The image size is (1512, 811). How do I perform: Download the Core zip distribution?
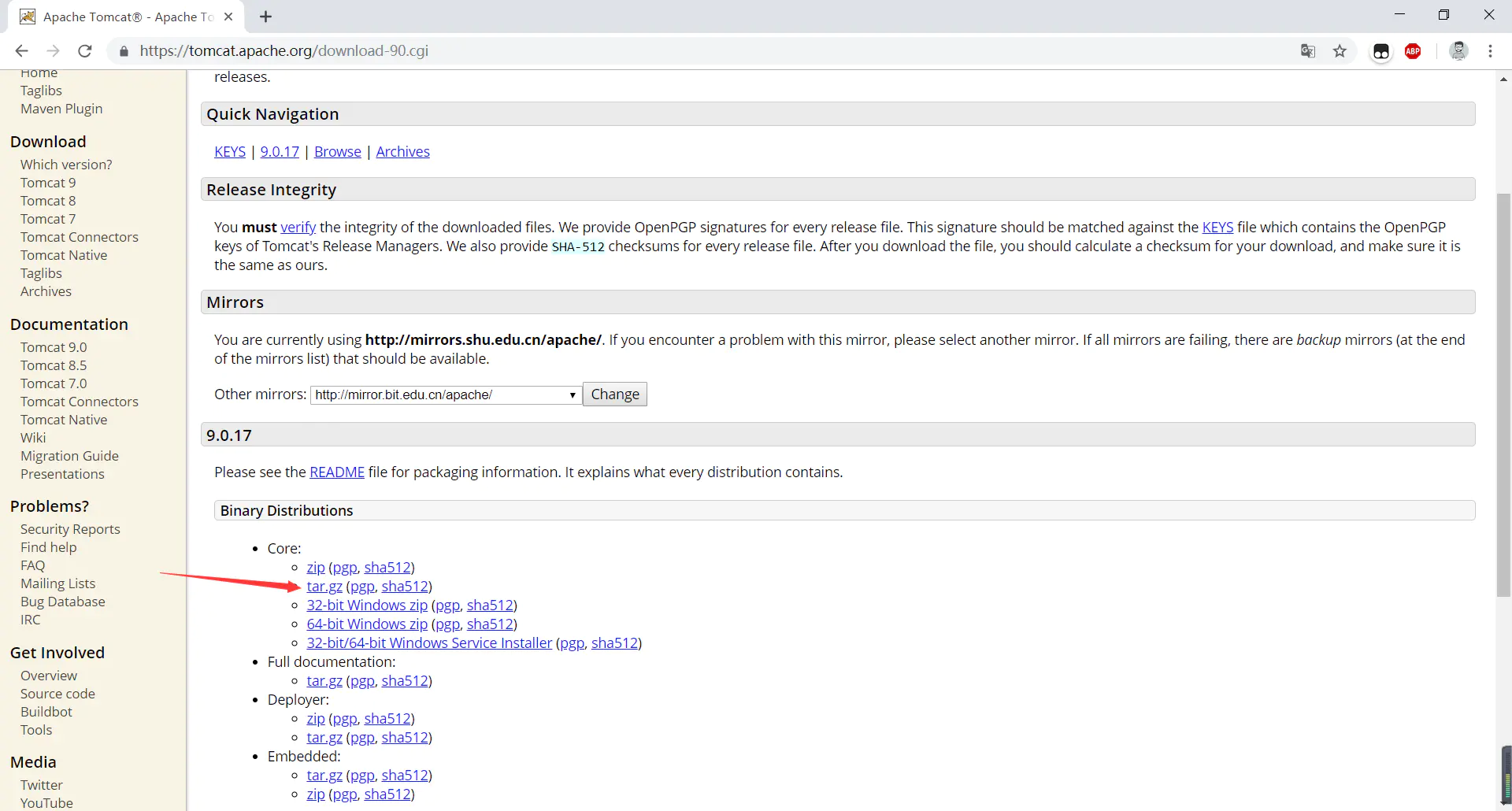[x=316, y=568]
